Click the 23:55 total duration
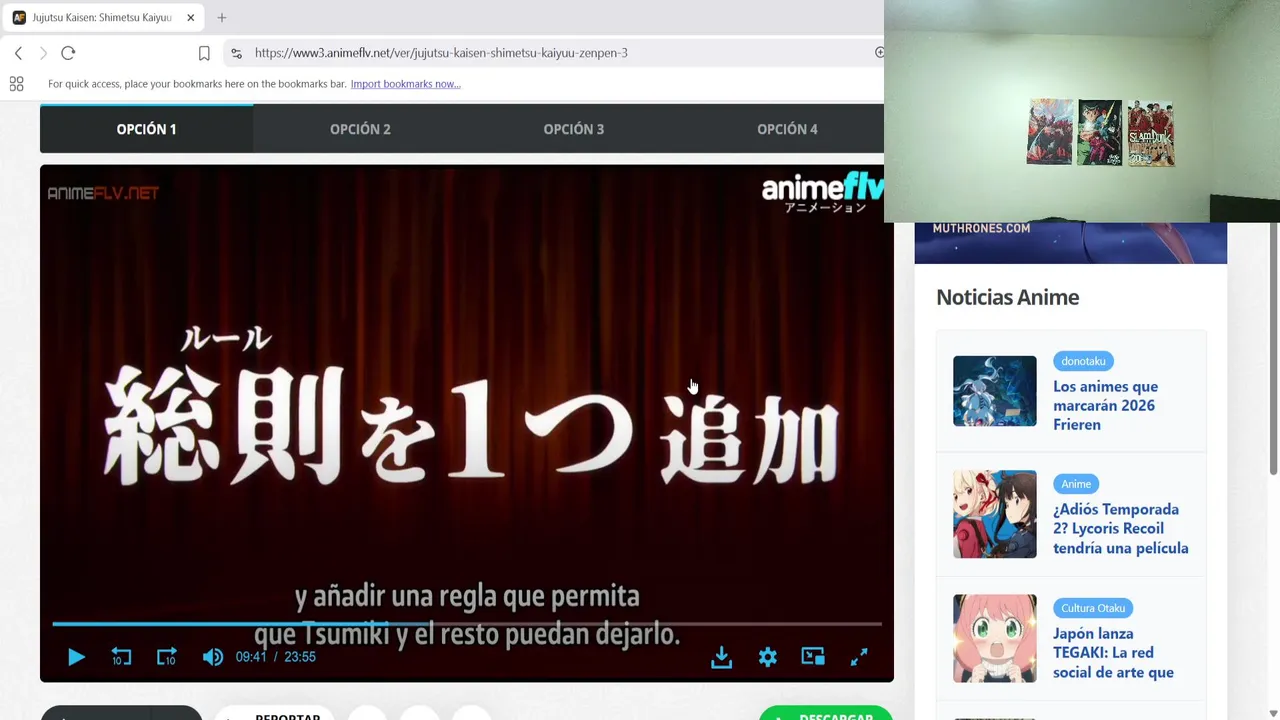 click(x=300, y=657)
